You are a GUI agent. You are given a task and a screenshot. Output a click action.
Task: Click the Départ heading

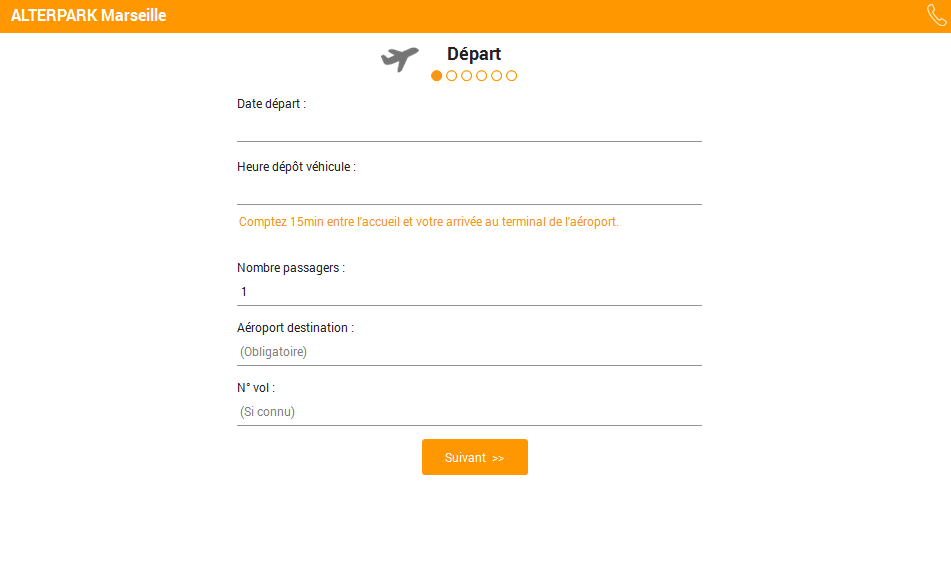tap(474, 54)
